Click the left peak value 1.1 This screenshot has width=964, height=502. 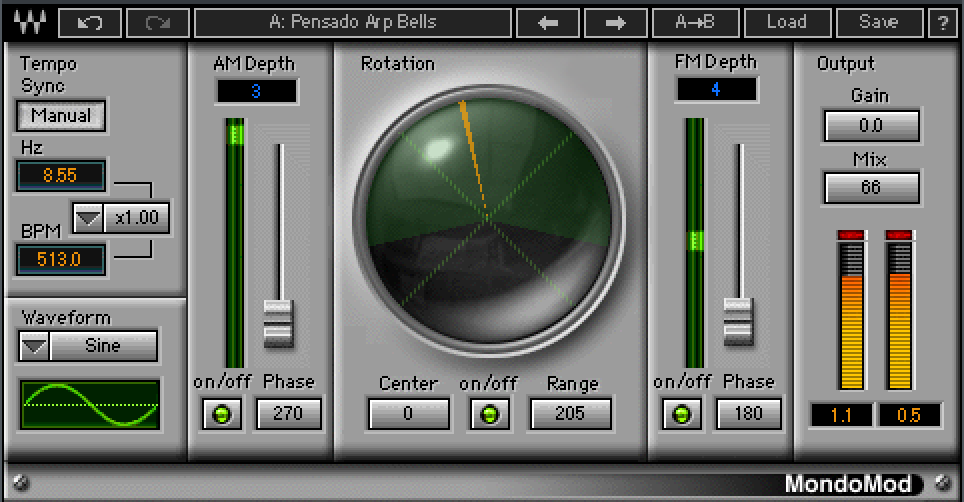841,415
